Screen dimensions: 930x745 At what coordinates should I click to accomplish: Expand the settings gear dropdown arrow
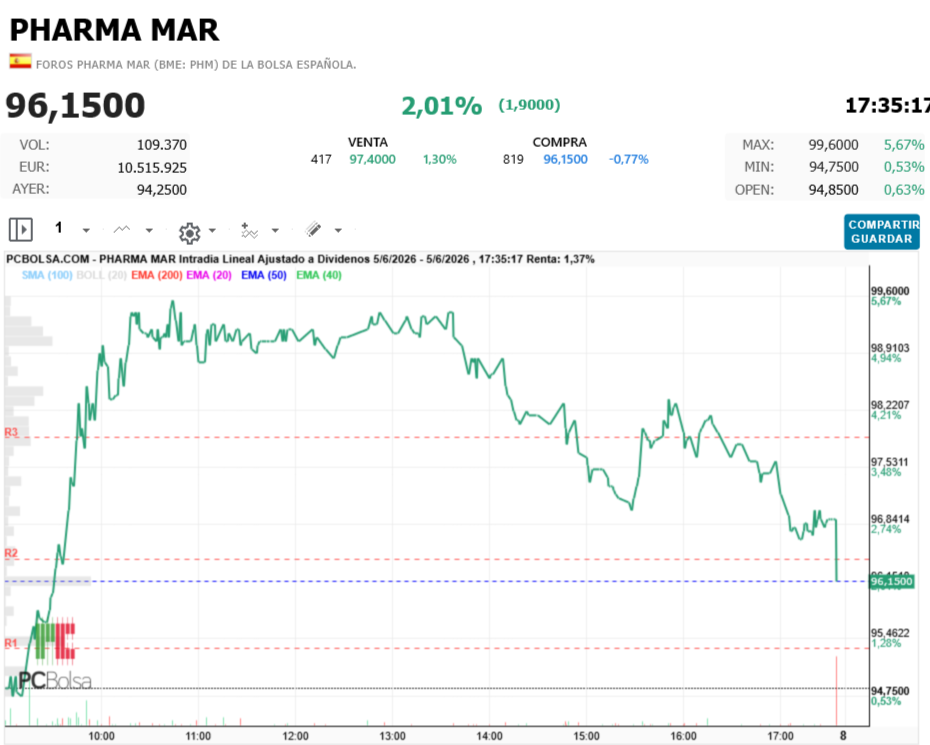[212, 230]
